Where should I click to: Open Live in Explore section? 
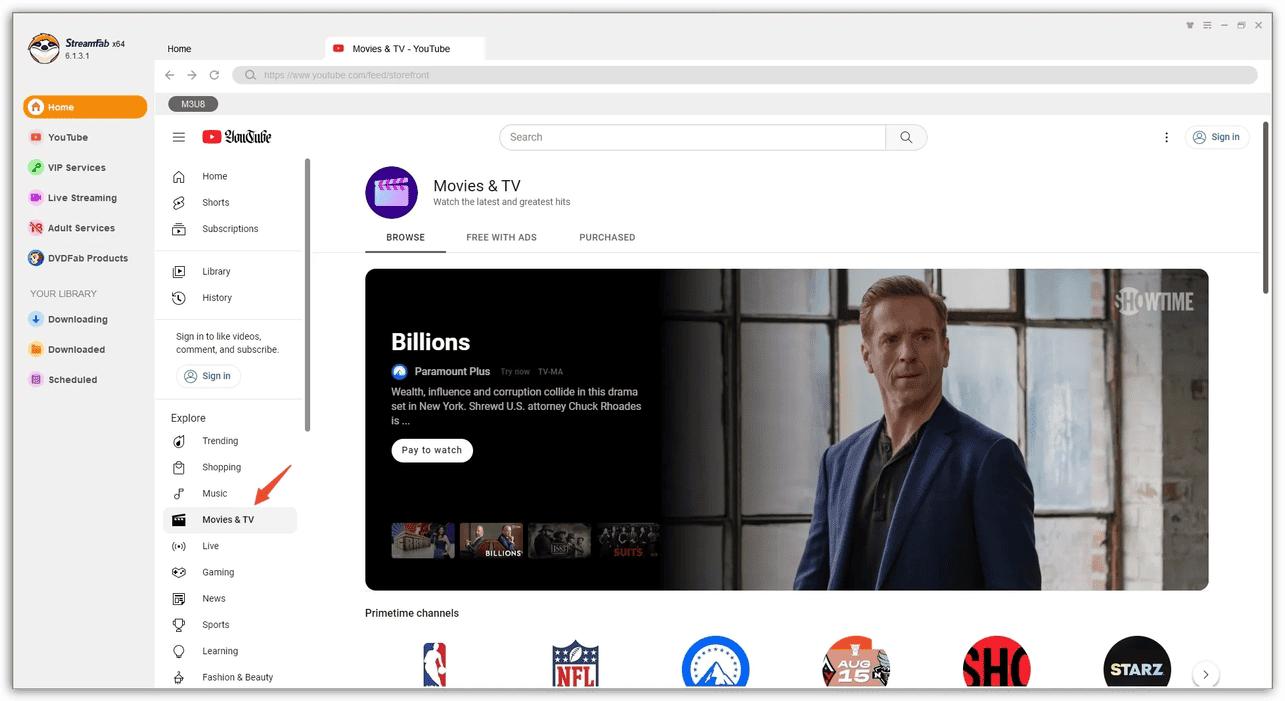tap(230, 546)
